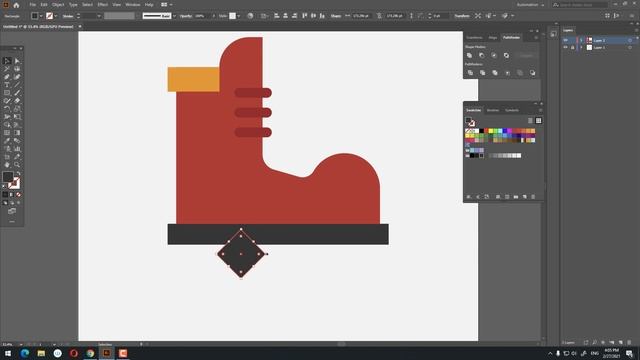Switch Swatches panel to list view
The image size is (640, 360).
(x=530, y=120)
